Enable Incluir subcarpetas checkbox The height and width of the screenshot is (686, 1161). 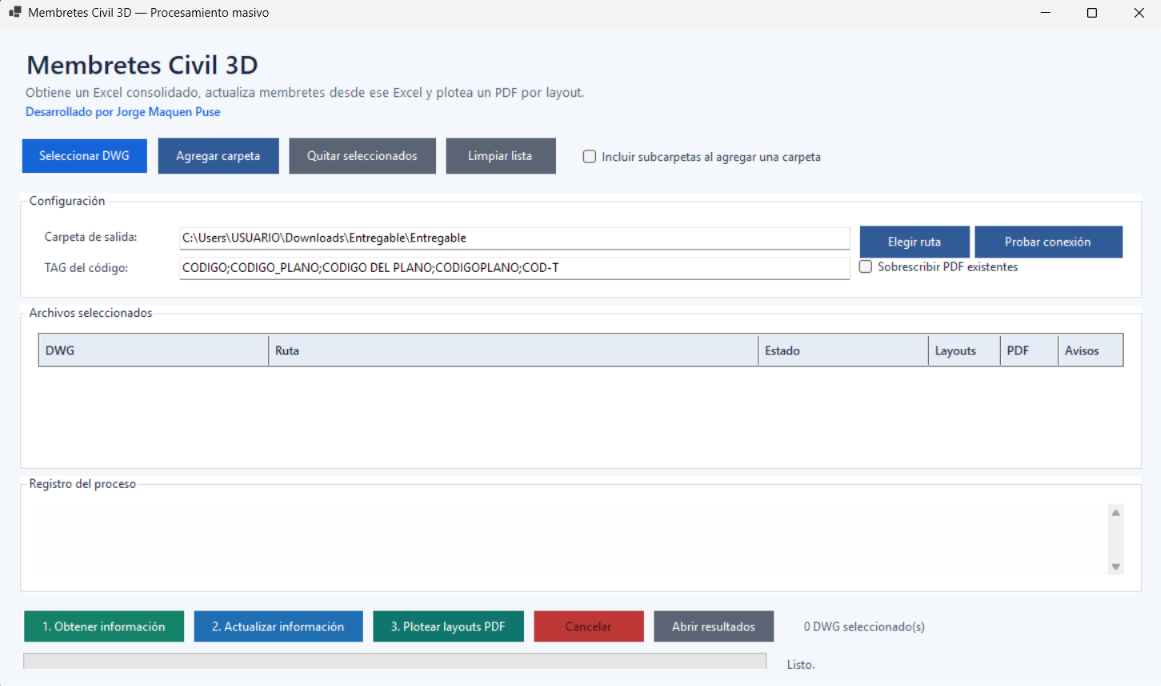pyautogui.click(x=589, y=156)
